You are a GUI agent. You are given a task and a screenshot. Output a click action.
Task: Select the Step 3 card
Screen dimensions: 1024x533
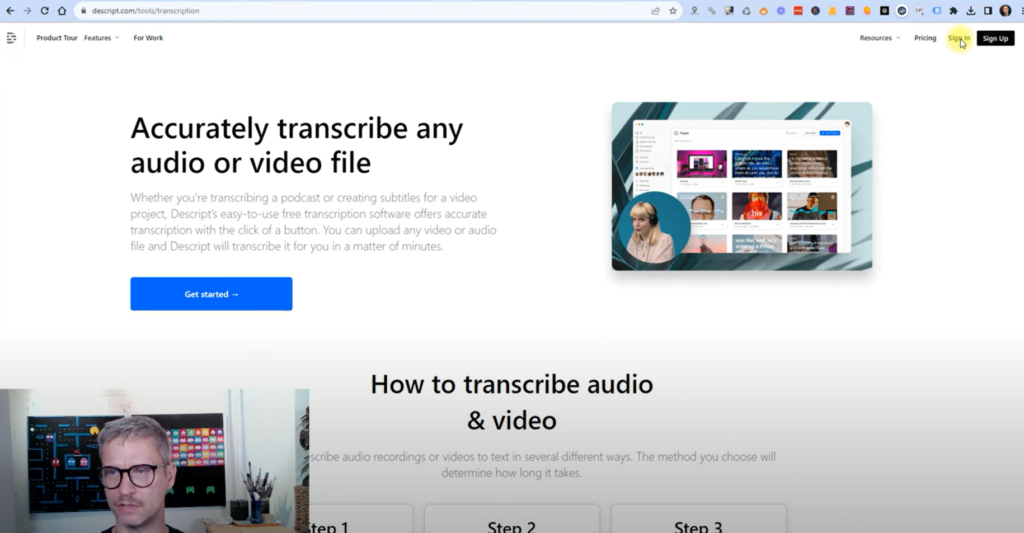point(698,519)
